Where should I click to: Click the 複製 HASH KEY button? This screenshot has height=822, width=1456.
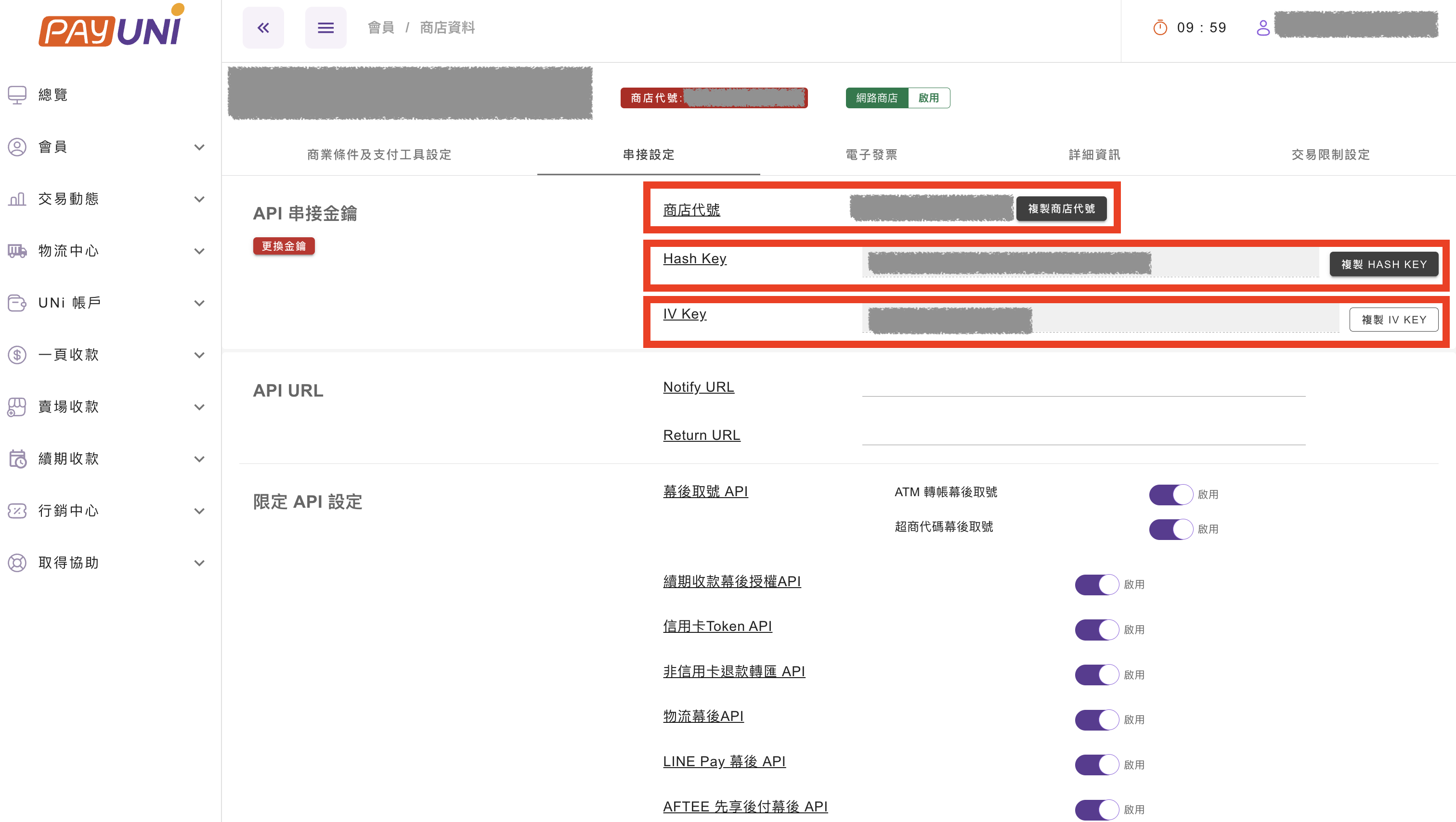(x=1383, y=264)
